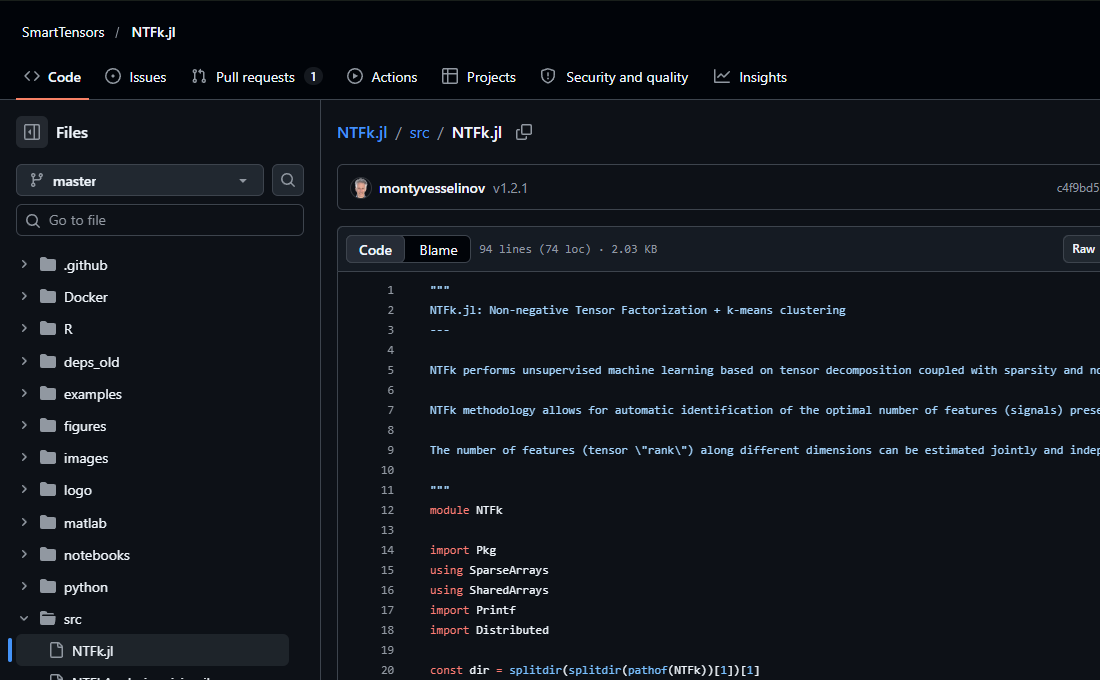The image size is (1100, 680).
Task: Open the v1.2.1 commit message
Action: click(x=510, y=188)
